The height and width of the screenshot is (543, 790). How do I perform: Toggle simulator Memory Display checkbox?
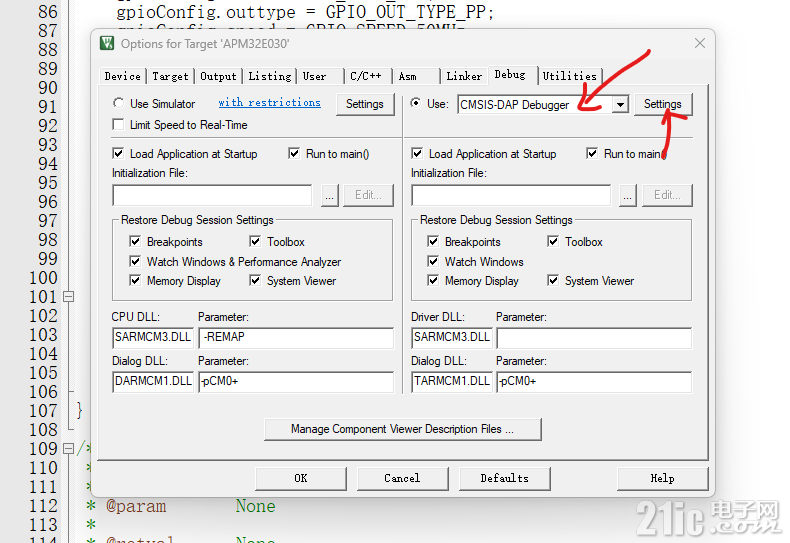point(135,281)
